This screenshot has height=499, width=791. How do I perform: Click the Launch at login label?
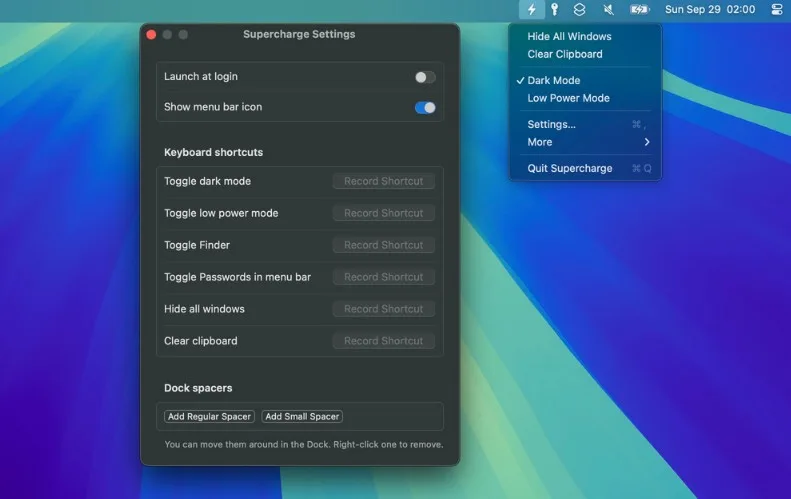tap(201, 77)
